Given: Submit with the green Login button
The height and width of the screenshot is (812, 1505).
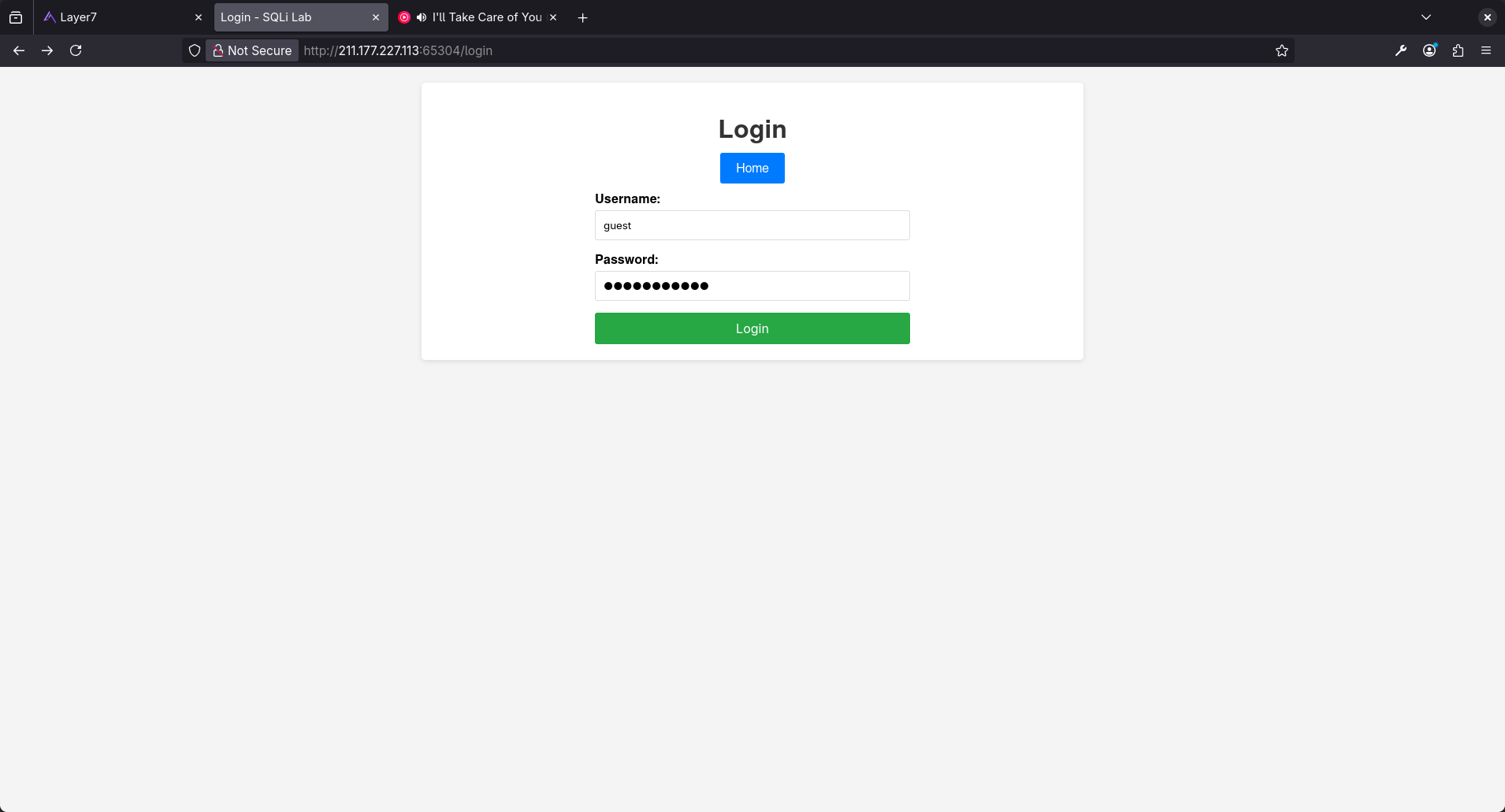Looking at the screenshot, I should (x=752, y=328).
